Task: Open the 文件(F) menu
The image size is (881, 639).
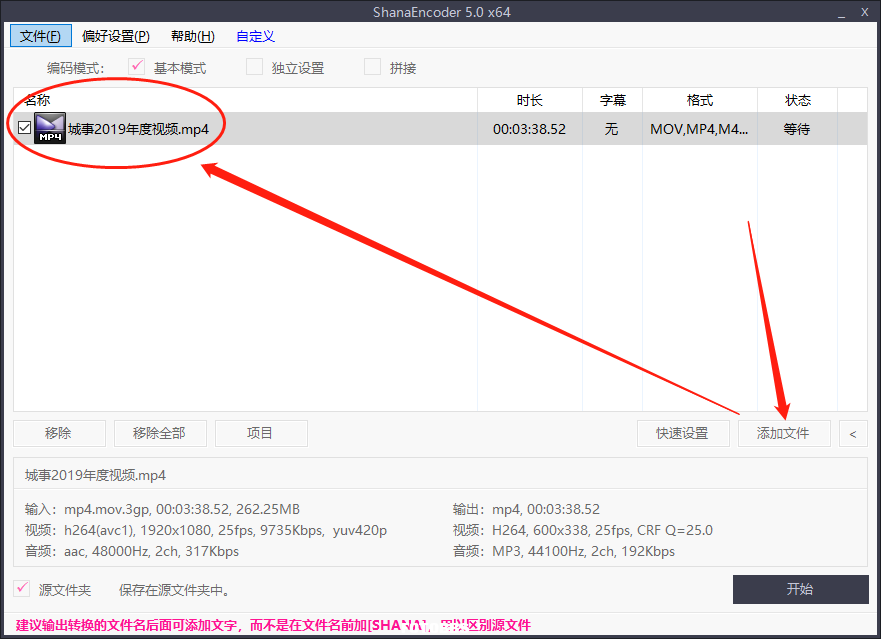Action: [x=40, y=36]
